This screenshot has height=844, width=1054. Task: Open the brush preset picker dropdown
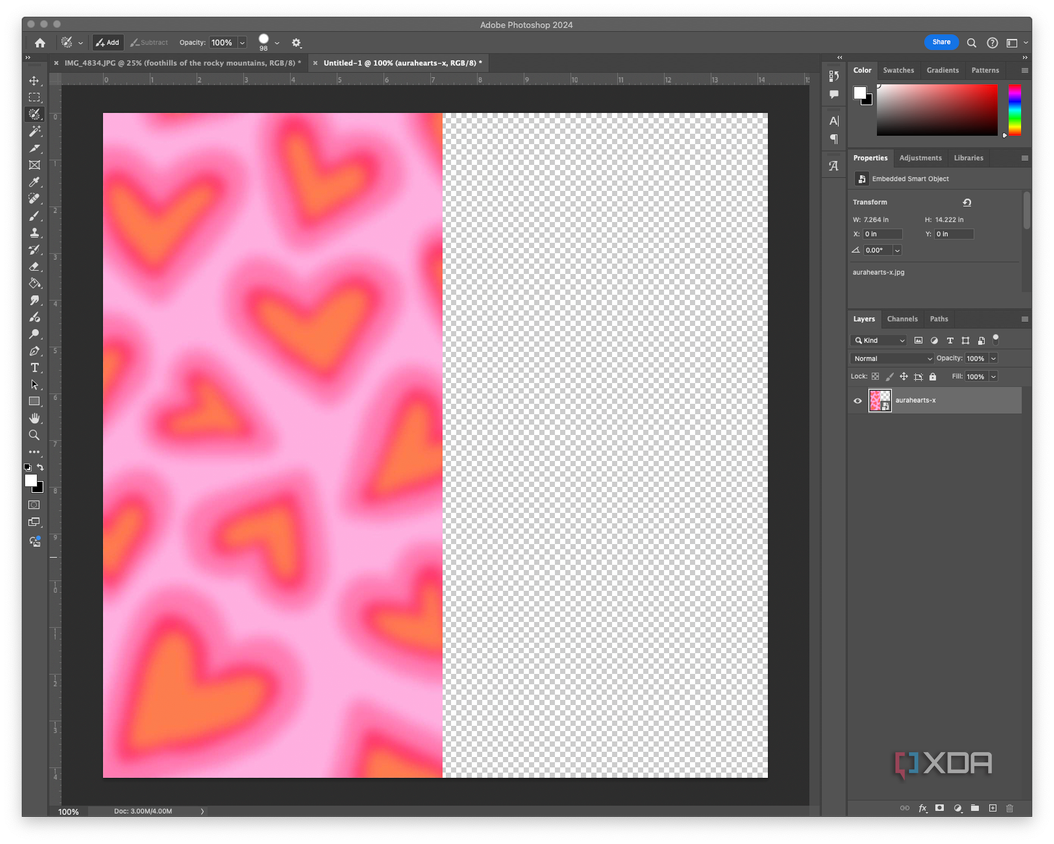point(277,43)
